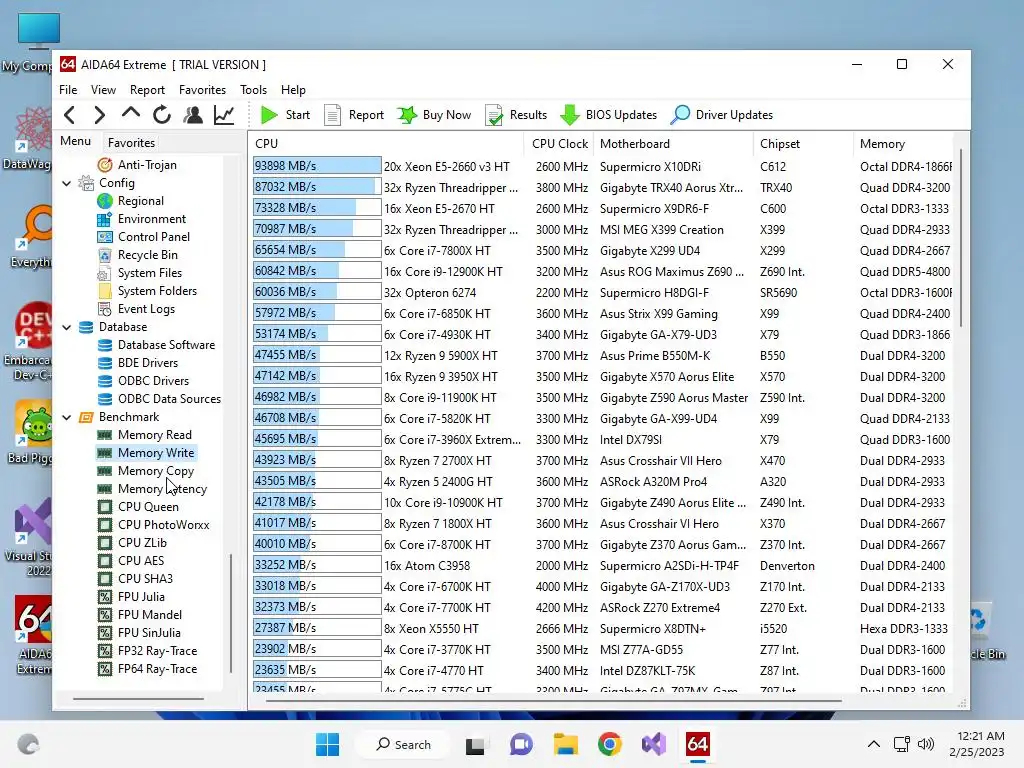Sort by the Chipset column header
Viewport: 1024px width, 768px height.
coord(803,144)
